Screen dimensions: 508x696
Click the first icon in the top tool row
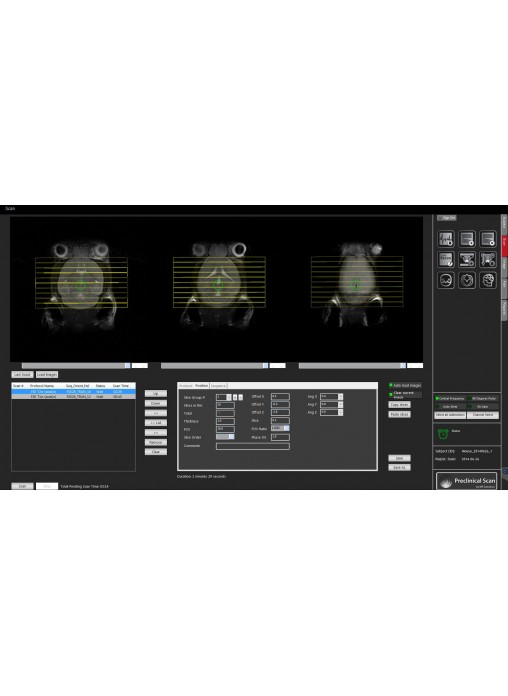point(446,239)
